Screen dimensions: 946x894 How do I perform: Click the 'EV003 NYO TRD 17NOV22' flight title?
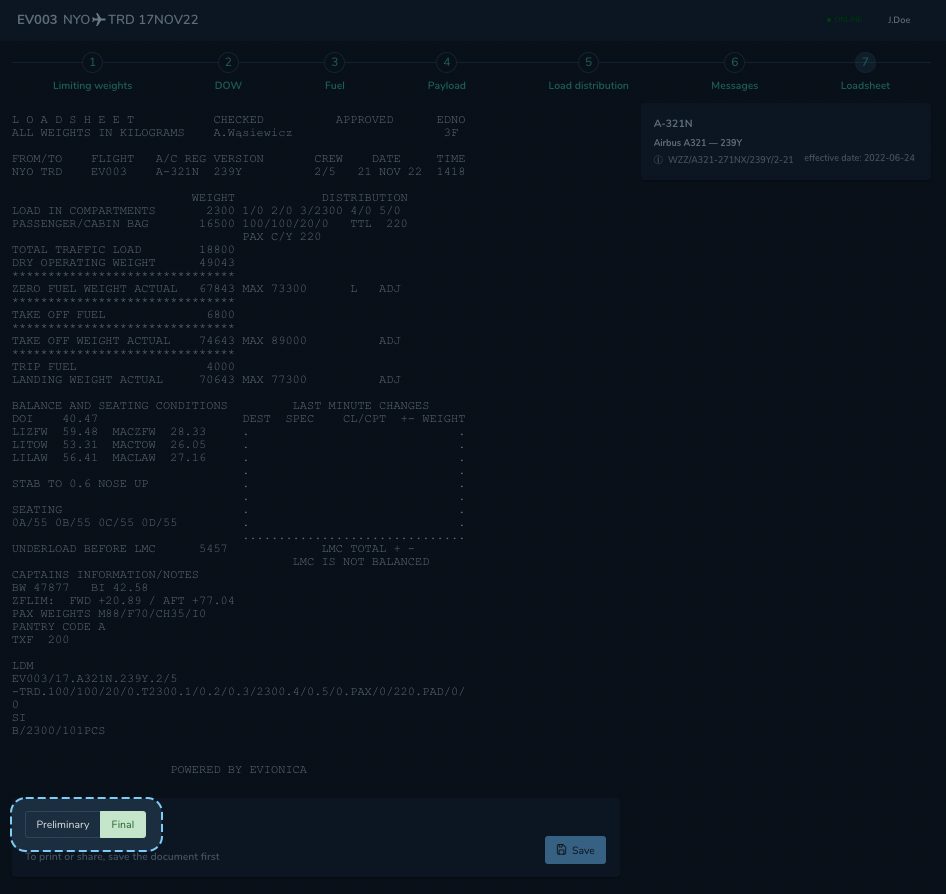[x=107, y=20]
